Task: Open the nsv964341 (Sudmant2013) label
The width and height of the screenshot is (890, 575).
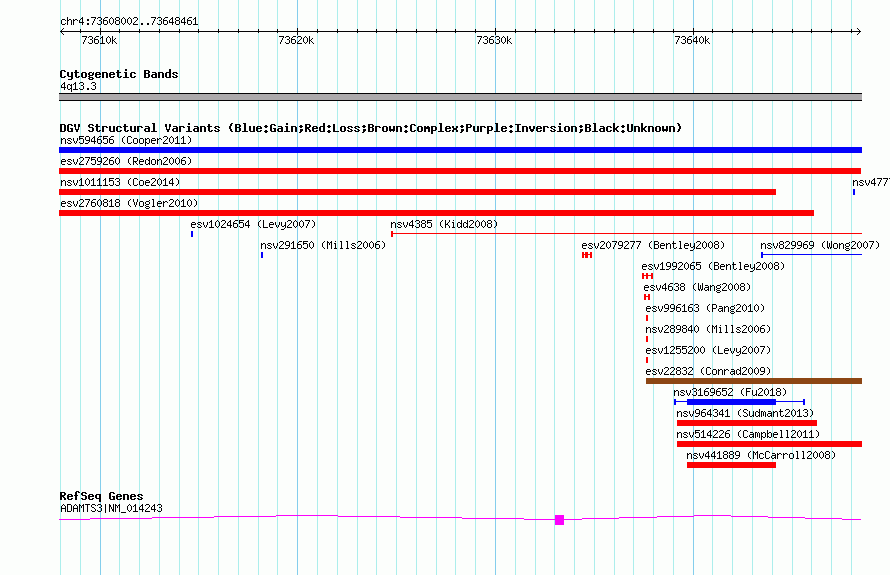Action: pyautogui.click(x=745, y=413)
